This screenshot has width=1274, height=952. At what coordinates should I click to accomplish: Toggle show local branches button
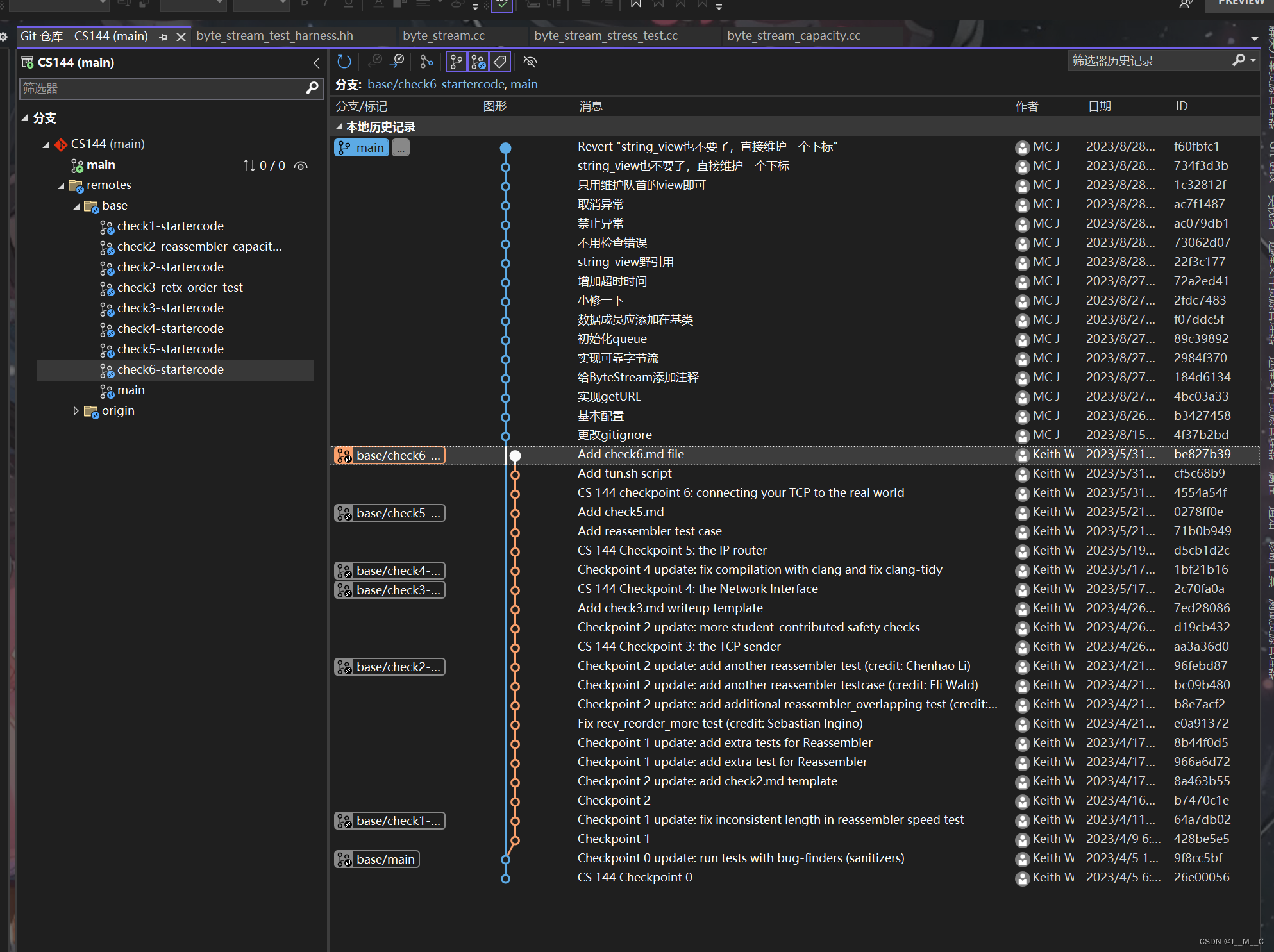pyautogui.click(x=456, y=62)
